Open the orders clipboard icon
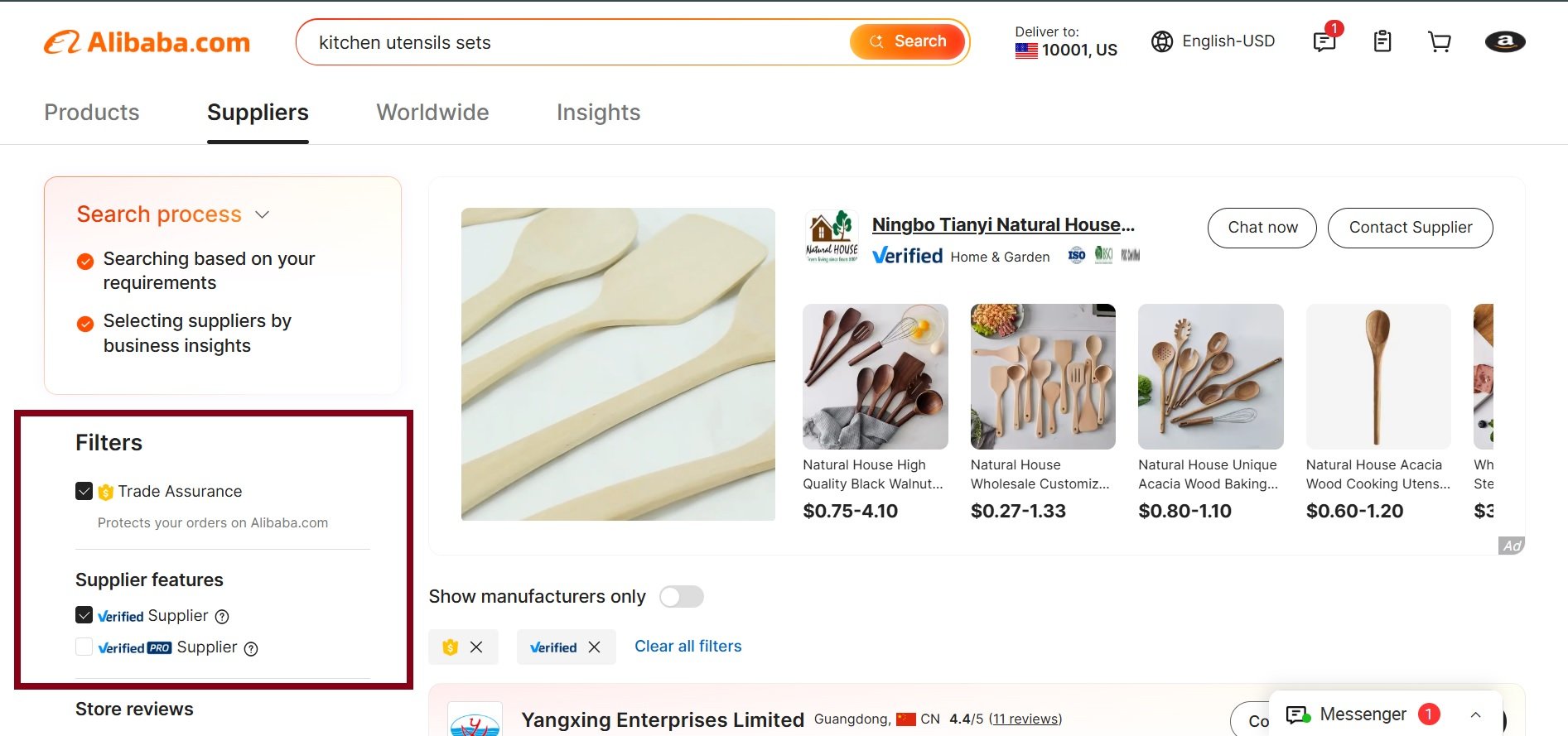1568x736 pixels. [1382, 41]
